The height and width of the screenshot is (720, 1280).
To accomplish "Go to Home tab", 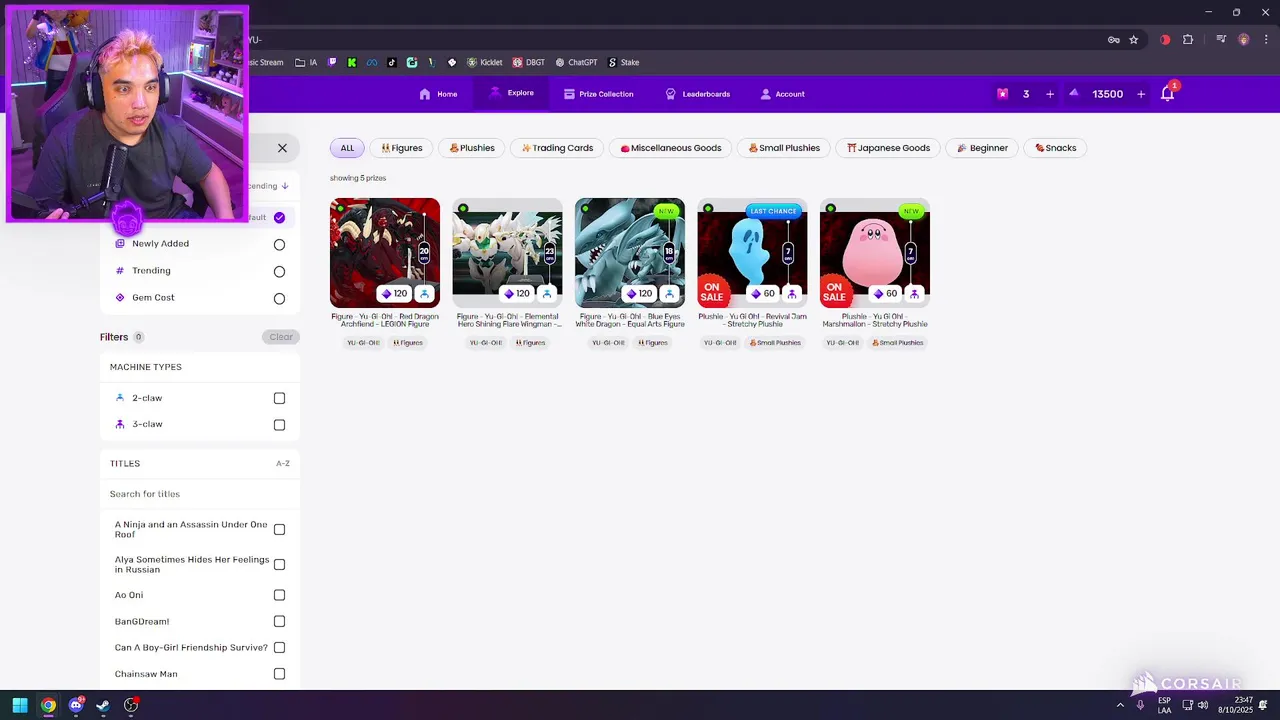I will click(x=438, y=94).
